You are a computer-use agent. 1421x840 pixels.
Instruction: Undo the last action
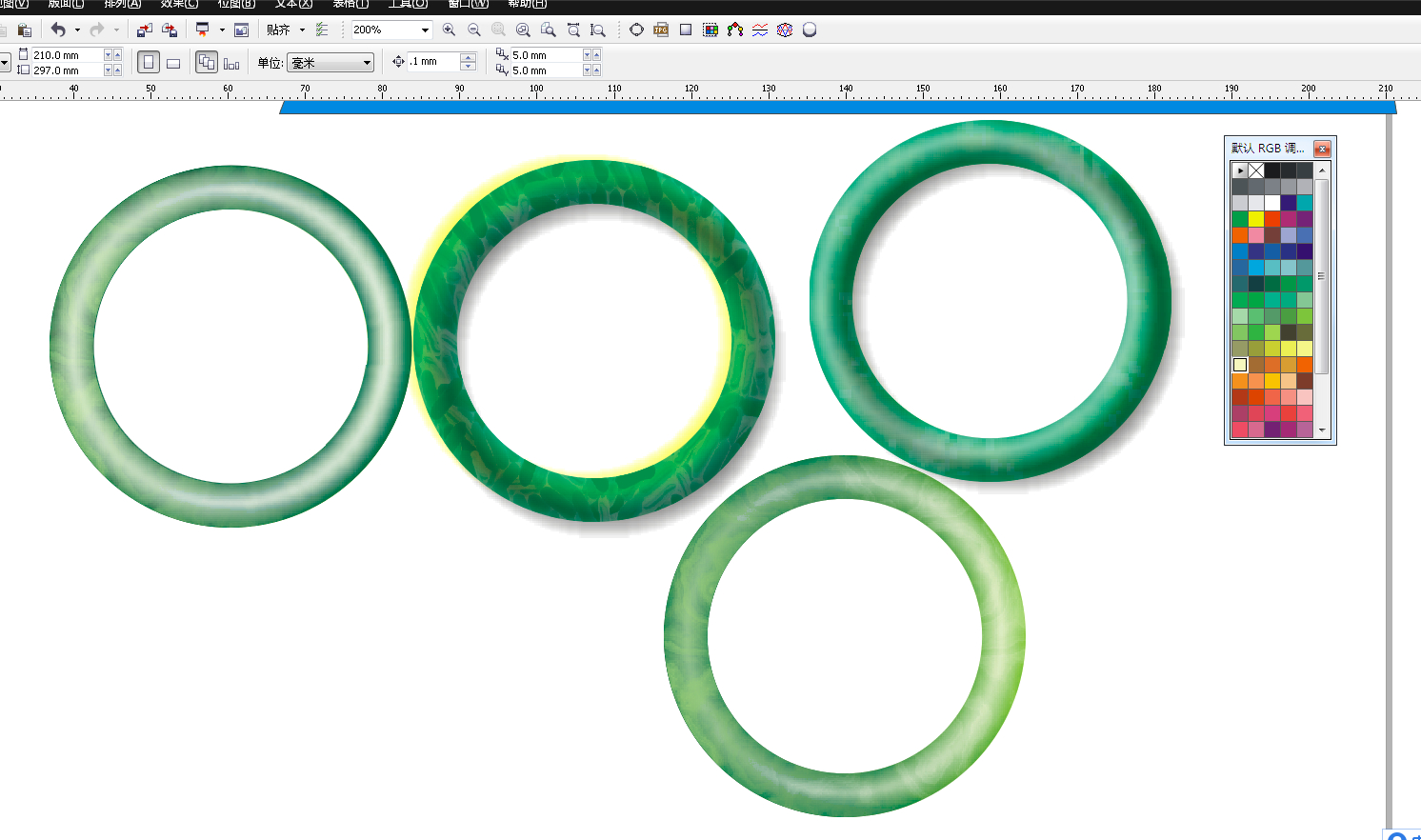(58, 30)
